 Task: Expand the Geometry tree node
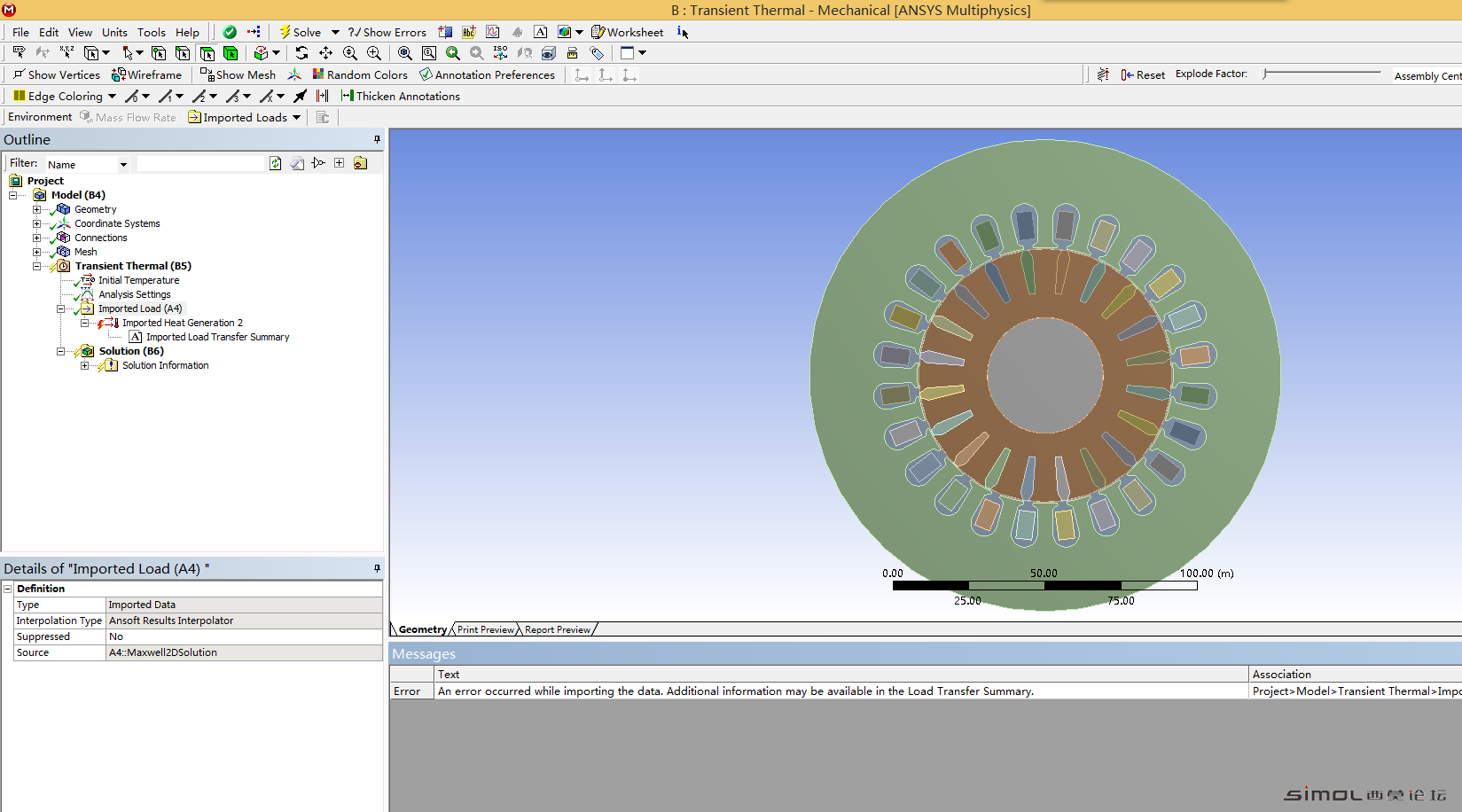click(36, 209)
